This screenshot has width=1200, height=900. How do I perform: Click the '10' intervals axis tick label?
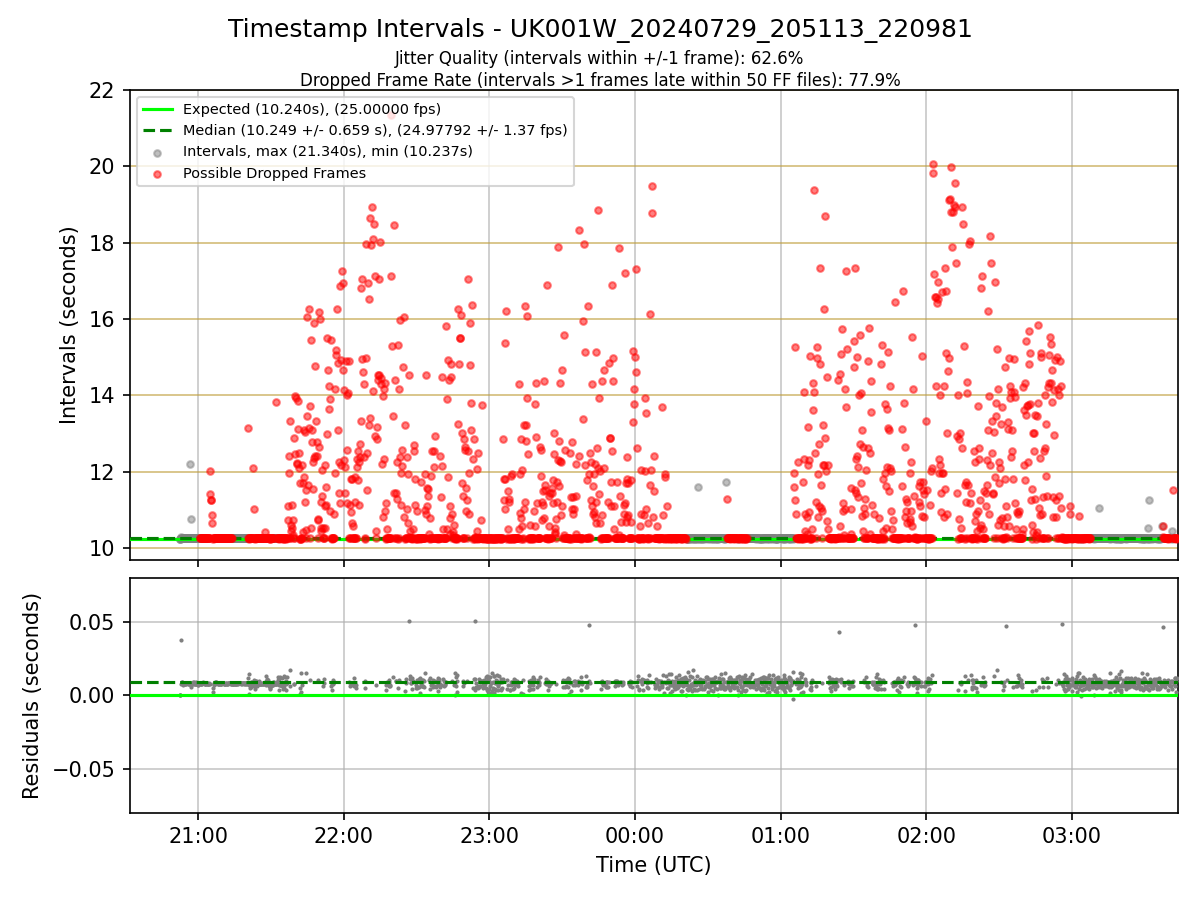click(104, 549)
